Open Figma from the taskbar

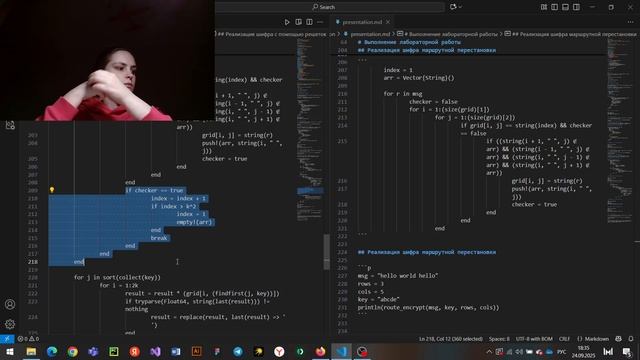pos(217,351)
